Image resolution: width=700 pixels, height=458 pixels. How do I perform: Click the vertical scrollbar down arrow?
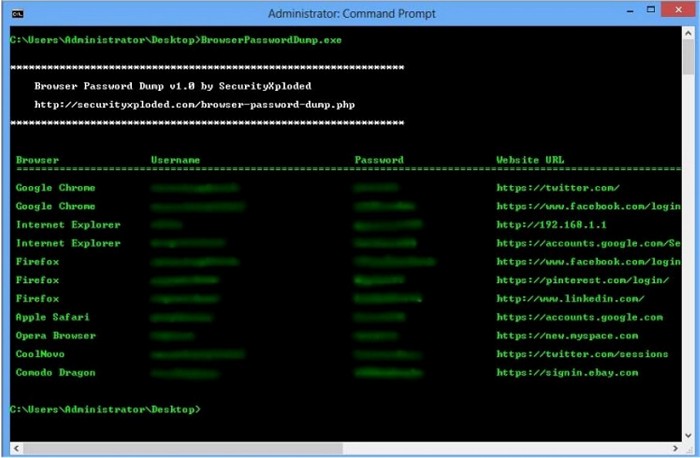688,435
